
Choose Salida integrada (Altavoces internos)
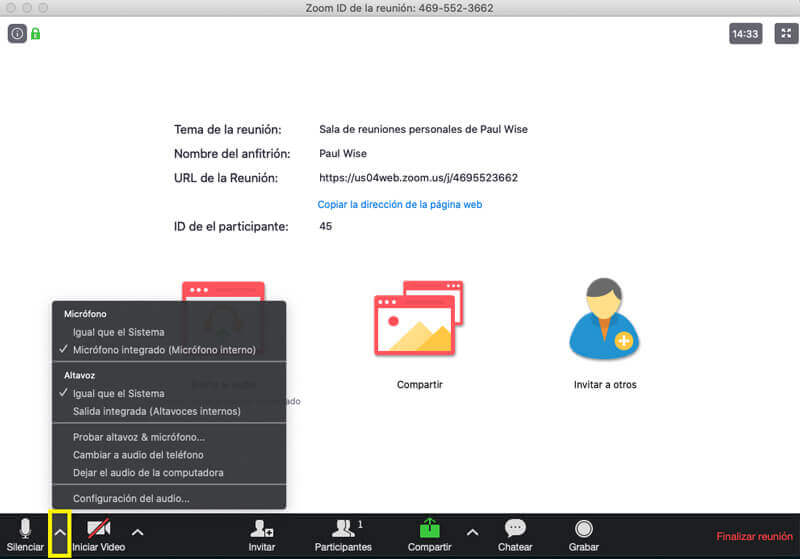coord(169,411)
